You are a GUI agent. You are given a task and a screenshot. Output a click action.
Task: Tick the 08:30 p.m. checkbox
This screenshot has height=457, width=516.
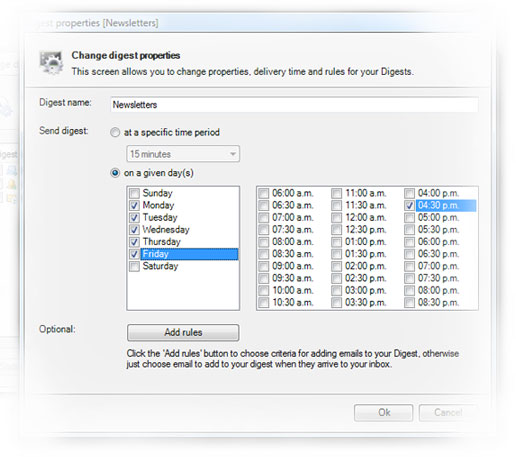pos(409,303)
